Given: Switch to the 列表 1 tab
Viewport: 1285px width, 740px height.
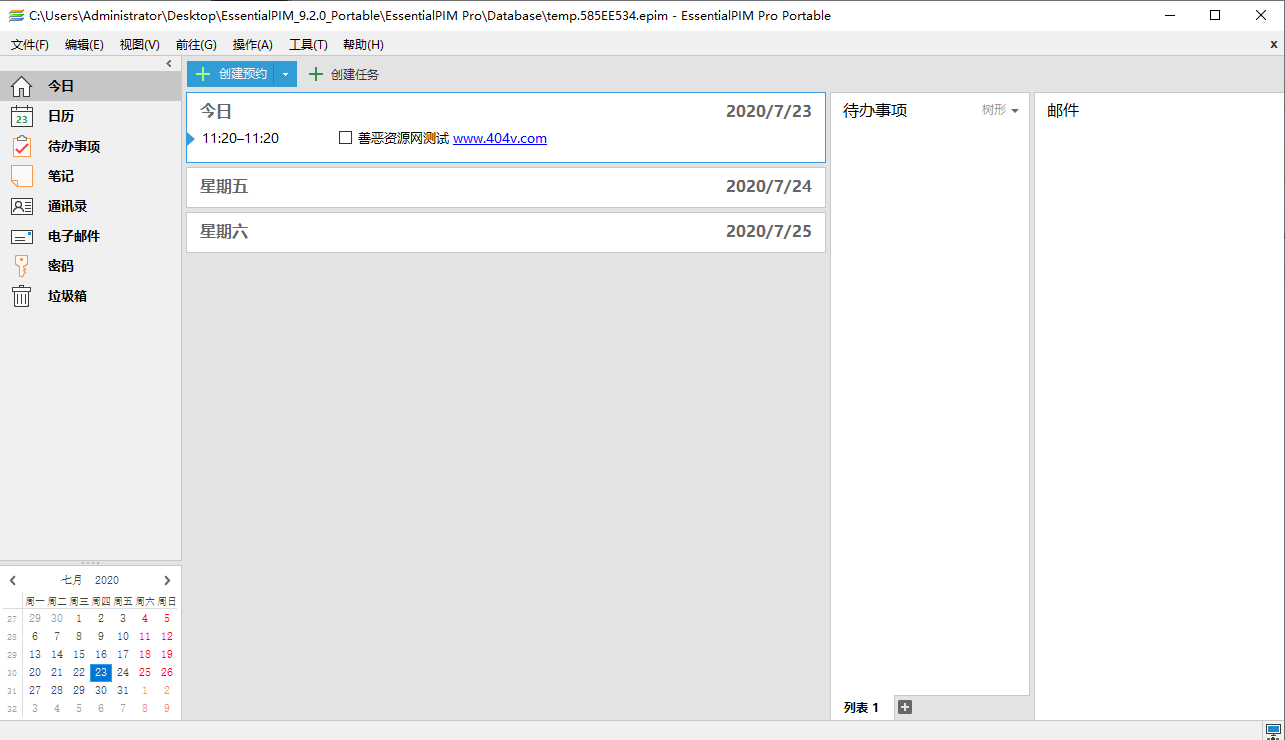Looking at the screenshot, I should (x=861, y=707).
